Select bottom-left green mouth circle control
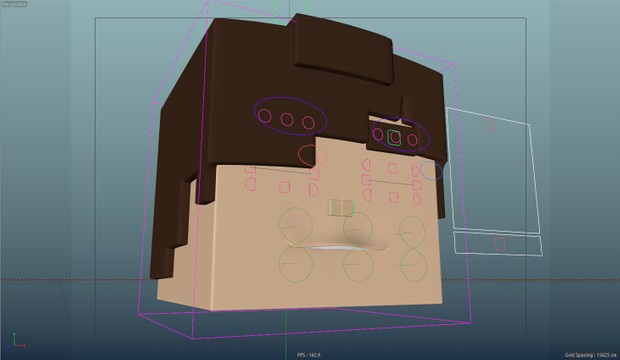 295,263
